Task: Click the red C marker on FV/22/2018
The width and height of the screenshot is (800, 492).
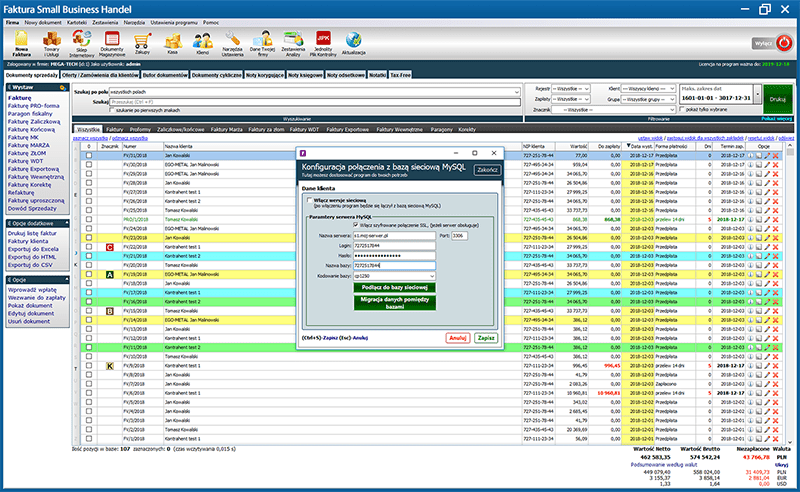Action: pyautogui.click(x=109, y=247)
